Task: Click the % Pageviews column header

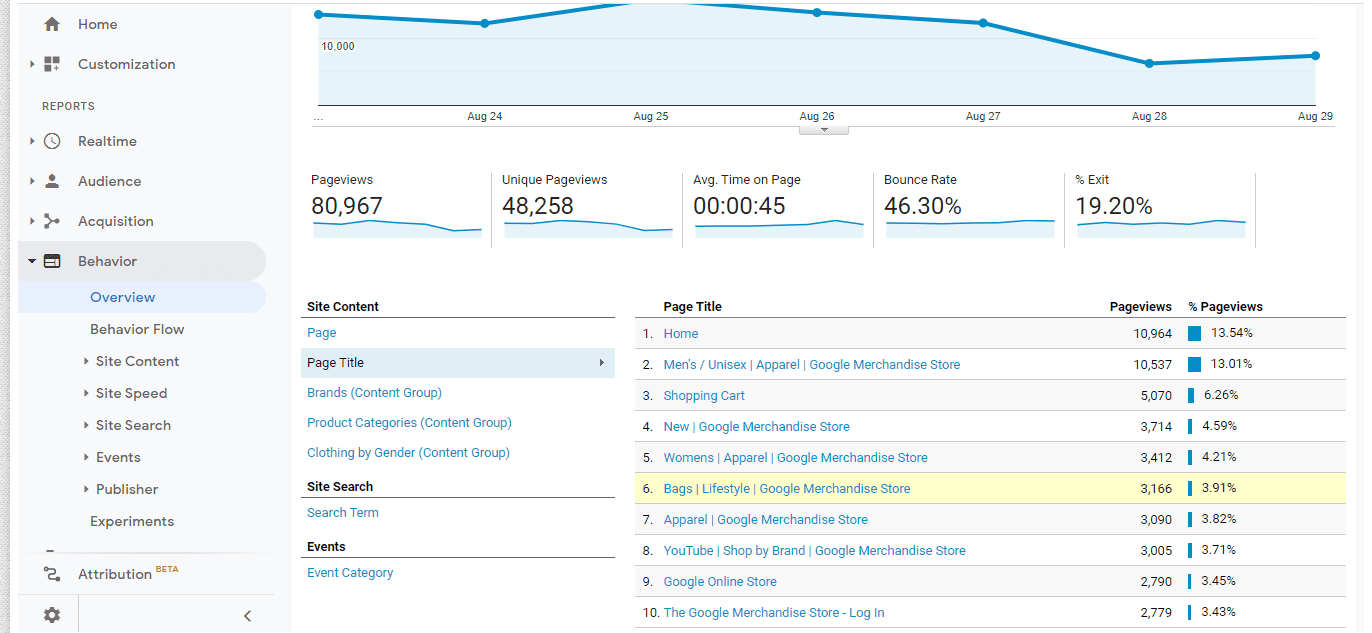Action: (1226, 307)
